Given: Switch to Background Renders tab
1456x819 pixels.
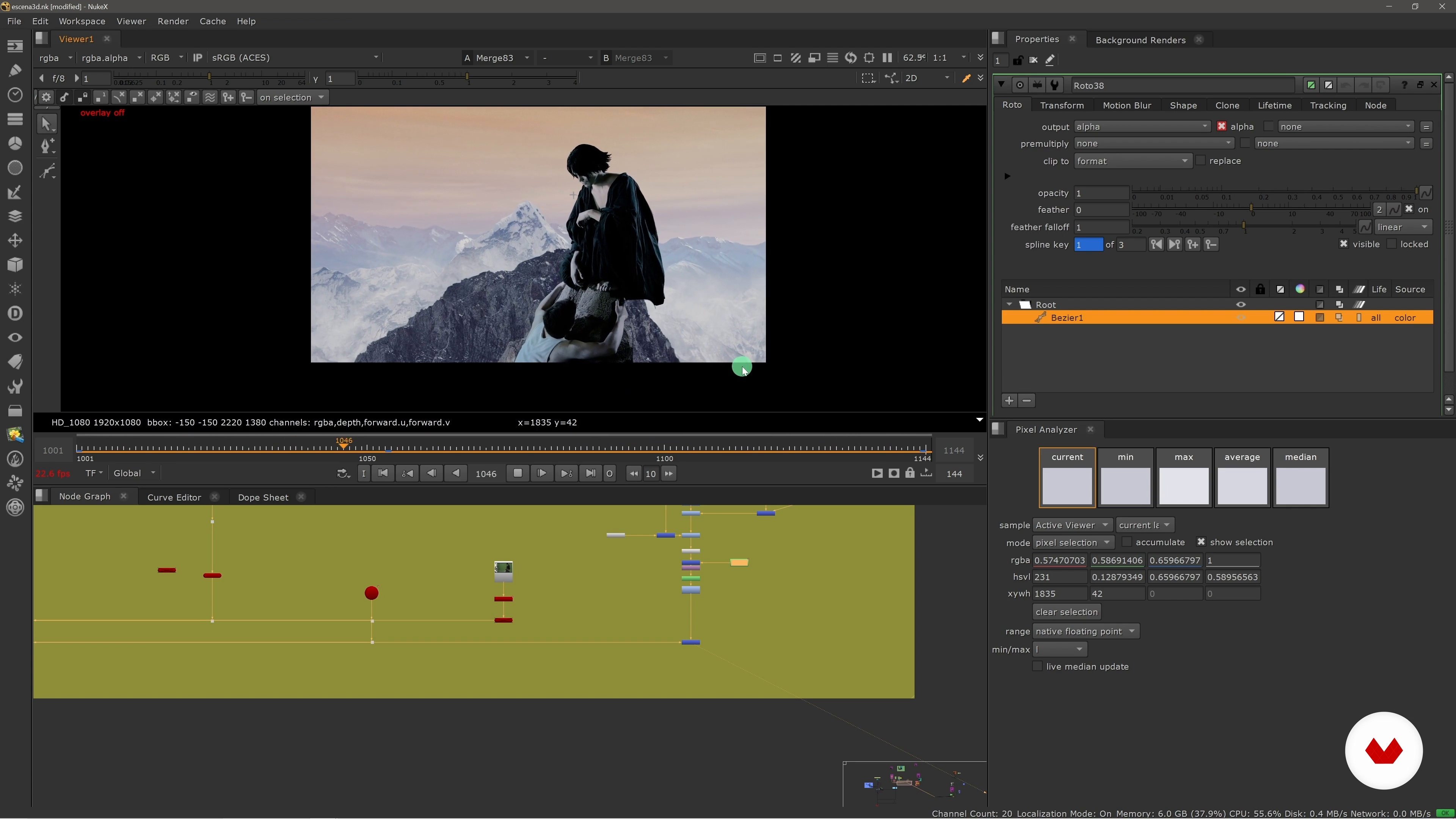Looking at the screenshot, I should pyautogui.click(x=1140, y=40).
